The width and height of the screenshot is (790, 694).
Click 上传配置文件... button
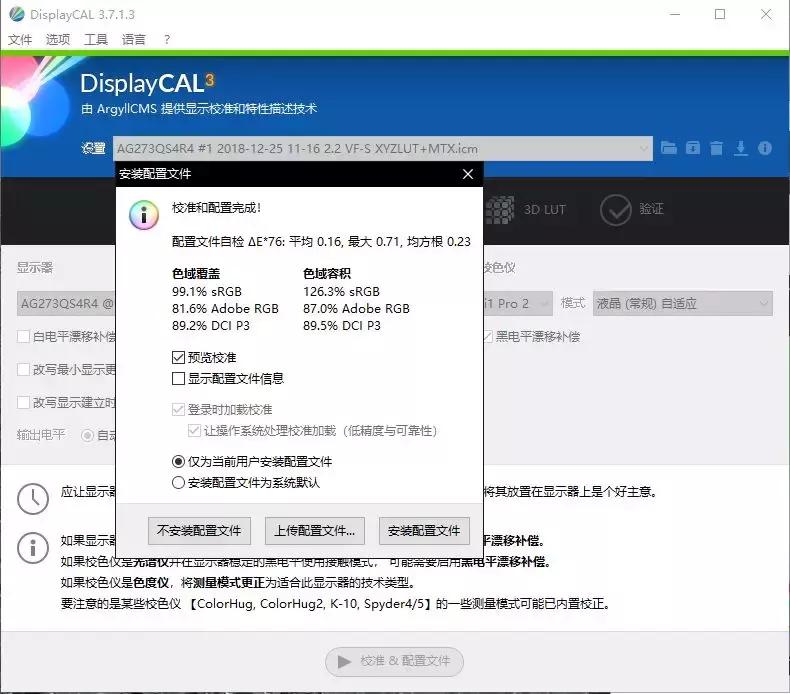click(314, 531)
